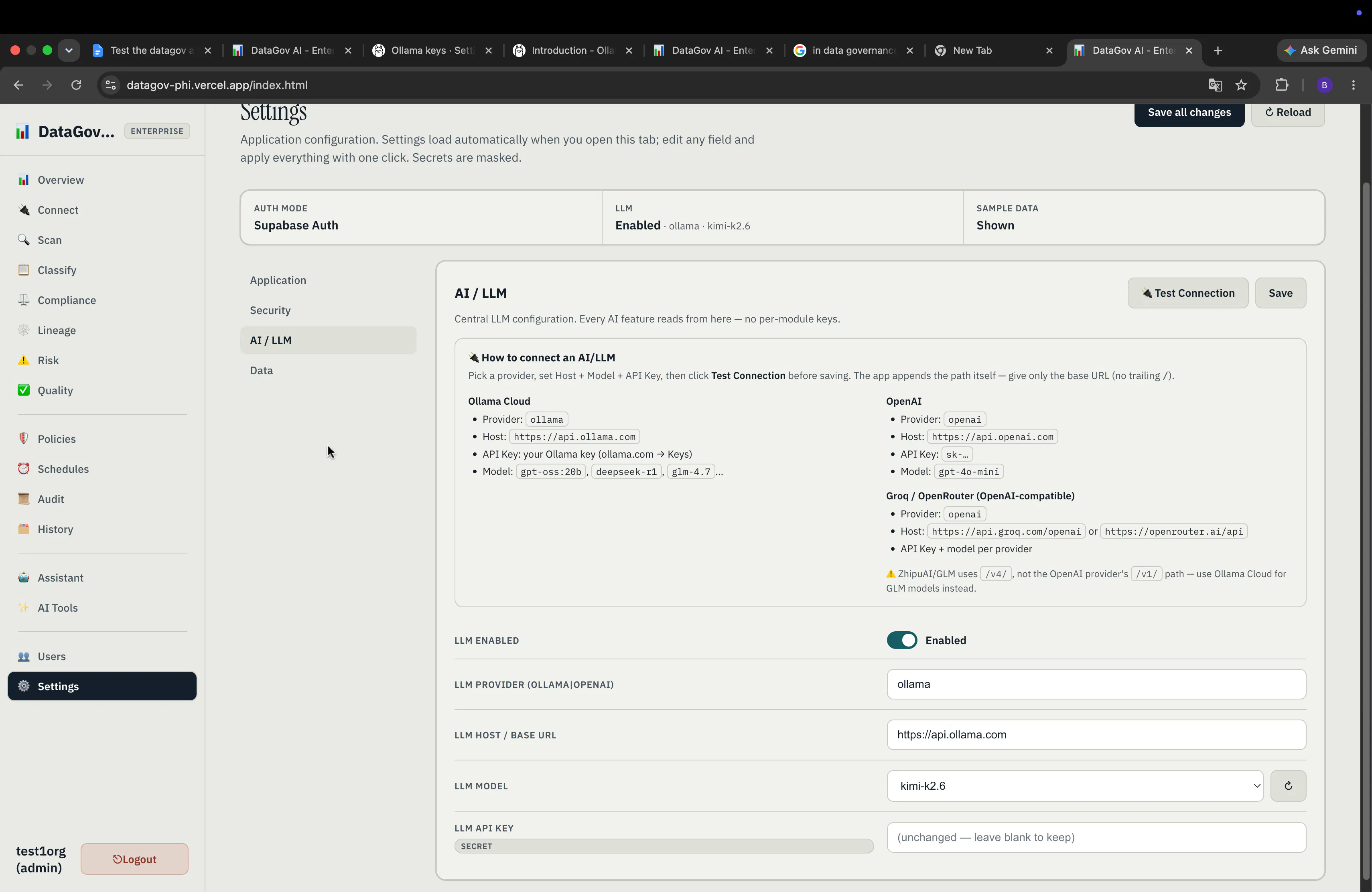1372x892 pixels.
Task: Open Ask Gemini
Action: click(x=1321, y=50)
